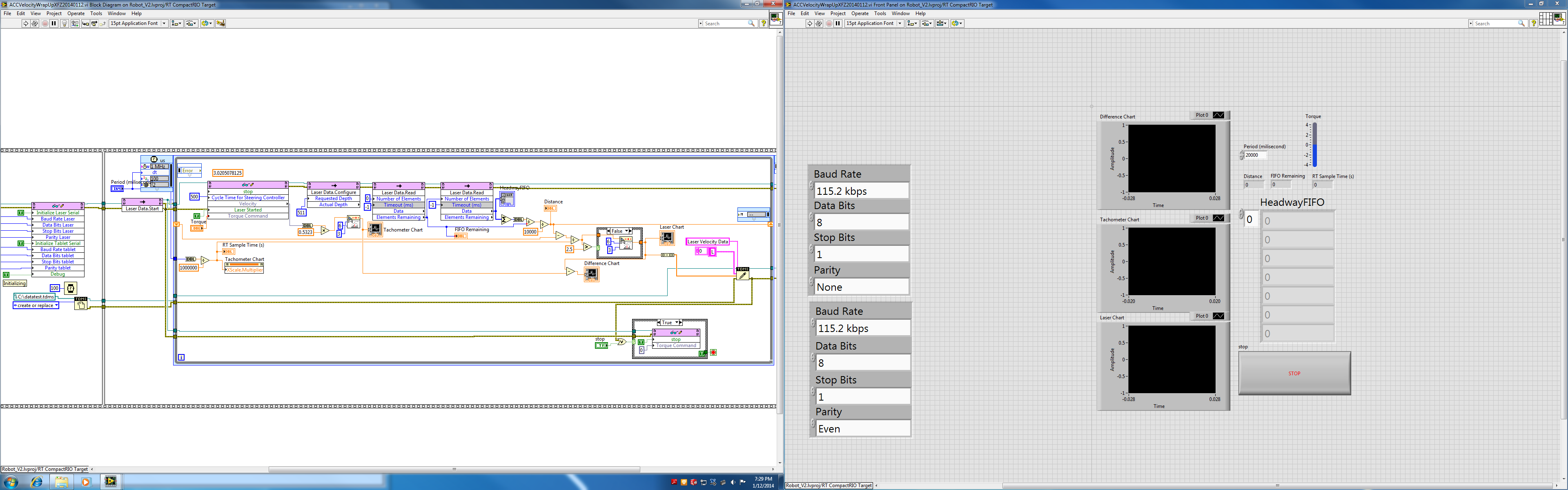Click Clean Up Diagram broom icon
The width and height of the screenshot is (1568, 490).
[220, 23]
